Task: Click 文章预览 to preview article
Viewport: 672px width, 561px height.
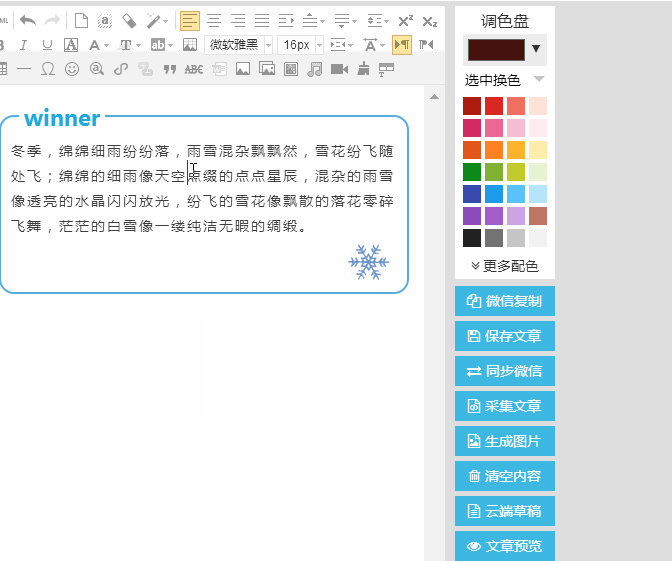Action: [505, 546]
